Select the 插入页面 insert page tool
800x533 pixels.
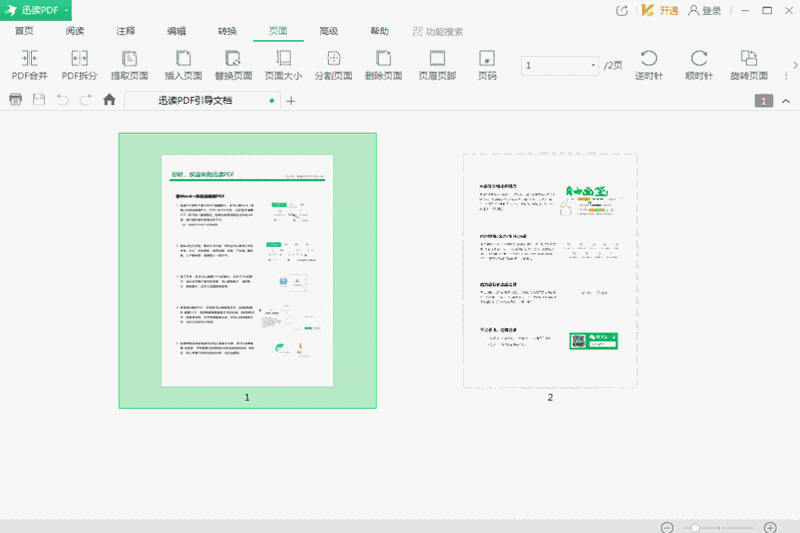(x=183, y=65)
